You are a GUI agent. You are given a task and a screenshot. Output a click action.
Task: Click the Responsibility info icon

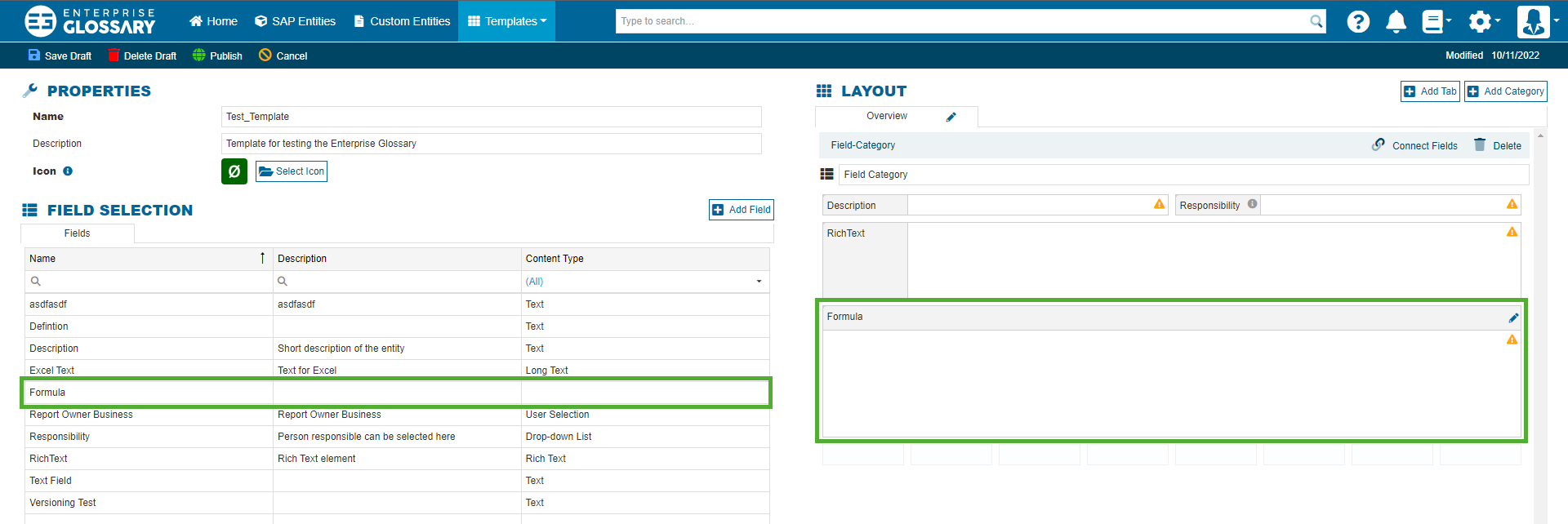1252,204
